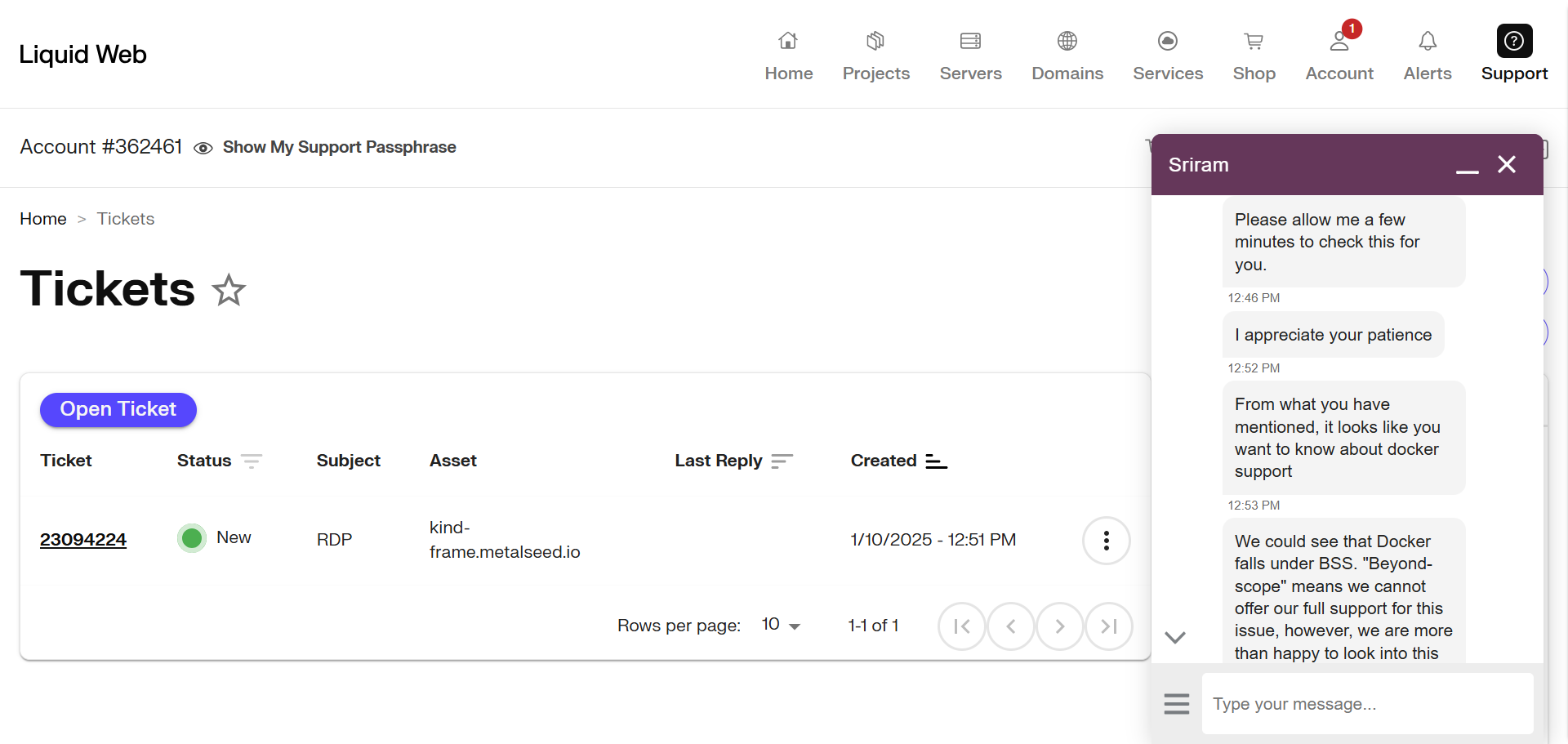Go to the previous page of tickets
This screenshot has width=1568, height=744.
coord(1011,626)
